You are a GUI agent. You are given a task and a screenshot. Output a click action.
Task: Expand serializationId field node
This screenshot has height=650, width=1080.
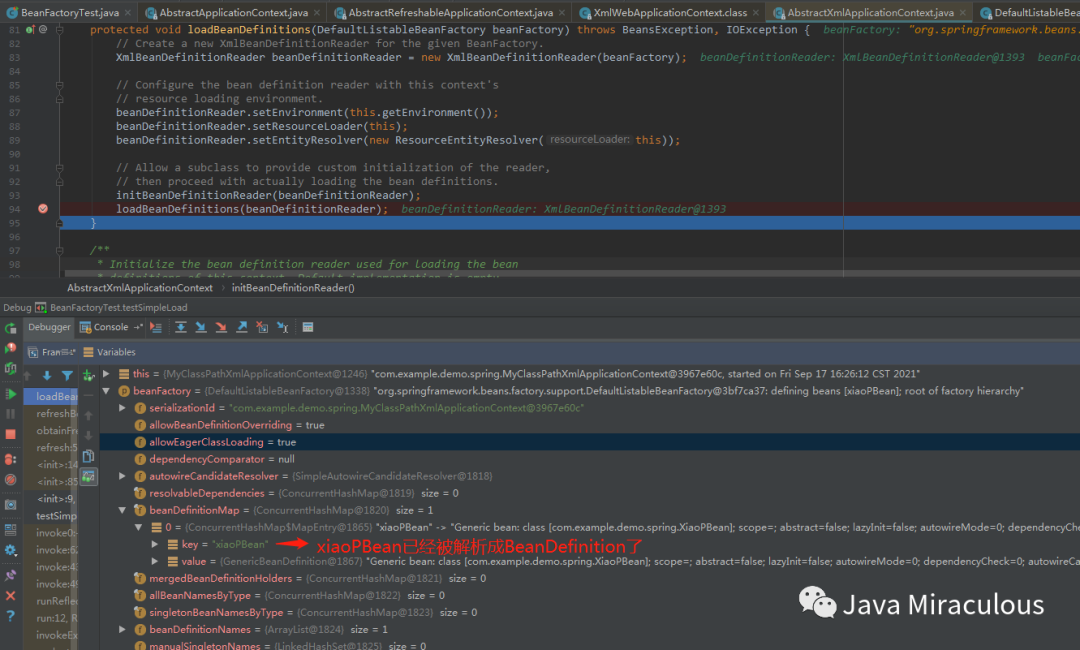[123, 408]
